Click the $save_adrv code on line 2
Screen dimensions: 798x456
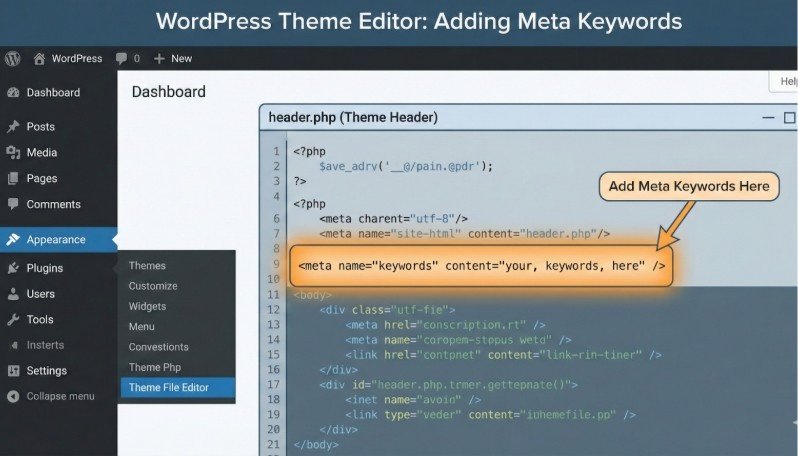tap(406, 166)
